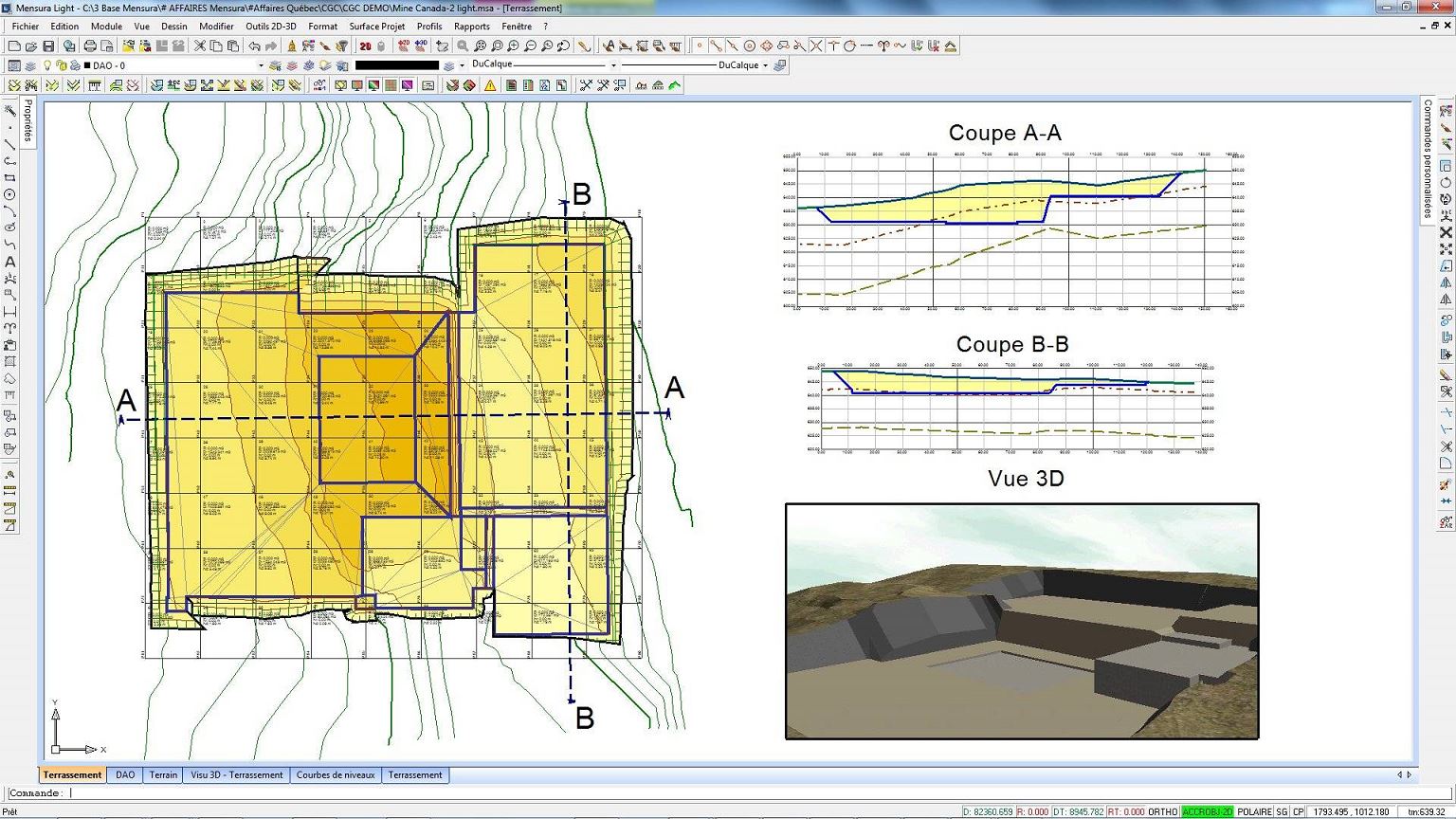
Task: Expand the first DuCalque linetype dropdown
Action: click(x=544, y=65)
